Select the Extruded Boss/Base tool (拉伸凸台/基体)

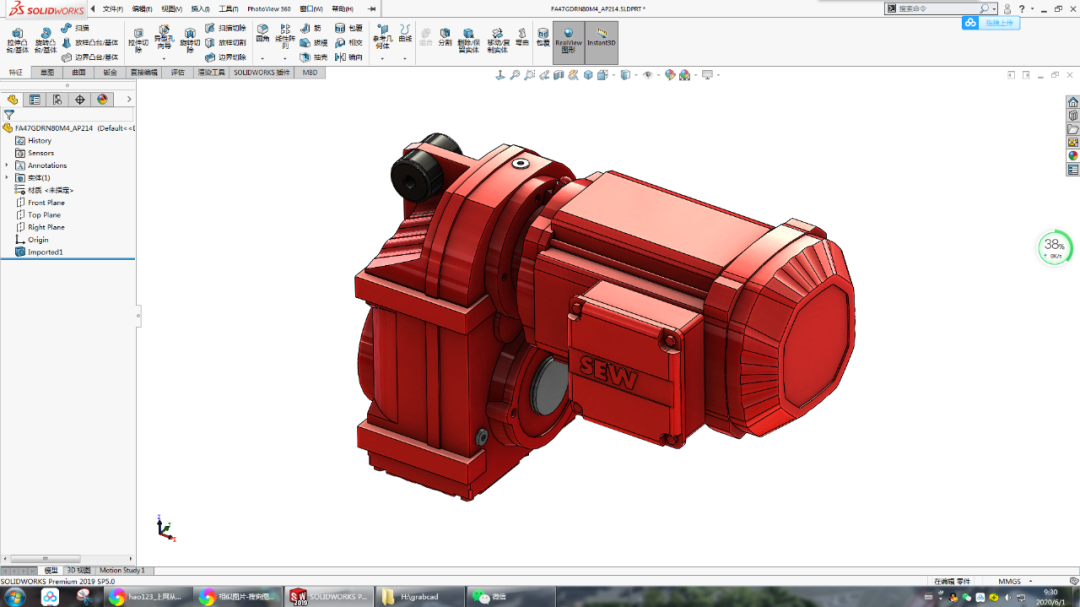click(x=17, y=41)
